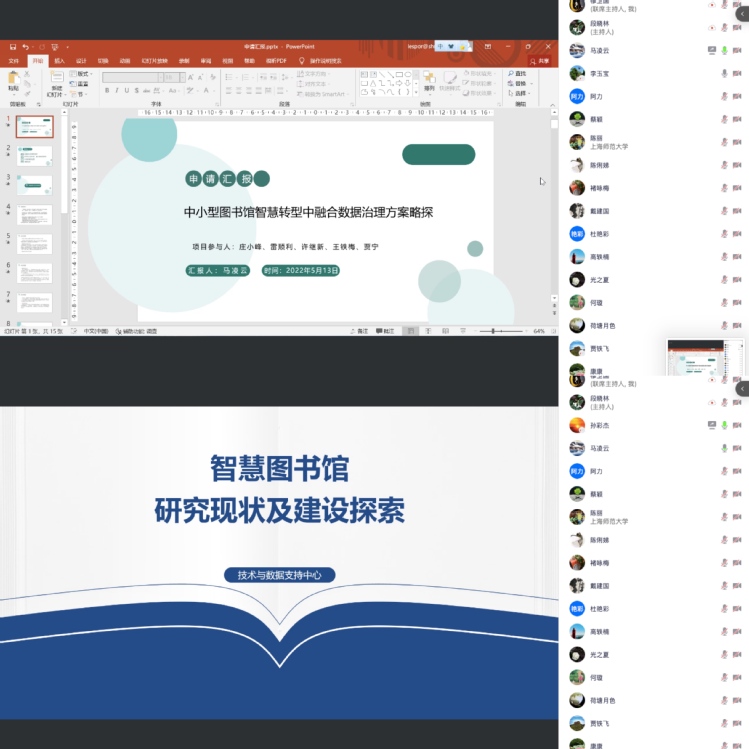Viewport: 749px width, 749px height.
Task: Toggle Bold formatting in the font group
Action: tap(106, 91)
